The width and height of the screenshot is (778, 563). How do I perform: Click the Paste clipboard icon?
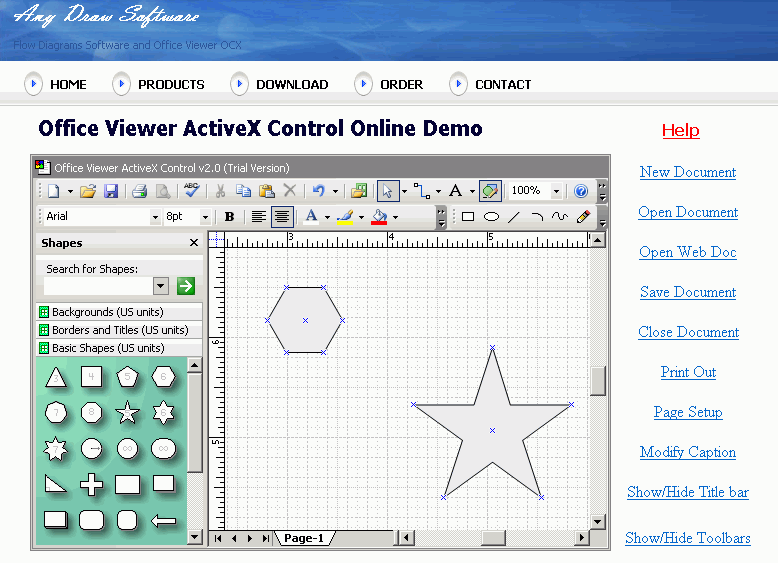267,191
